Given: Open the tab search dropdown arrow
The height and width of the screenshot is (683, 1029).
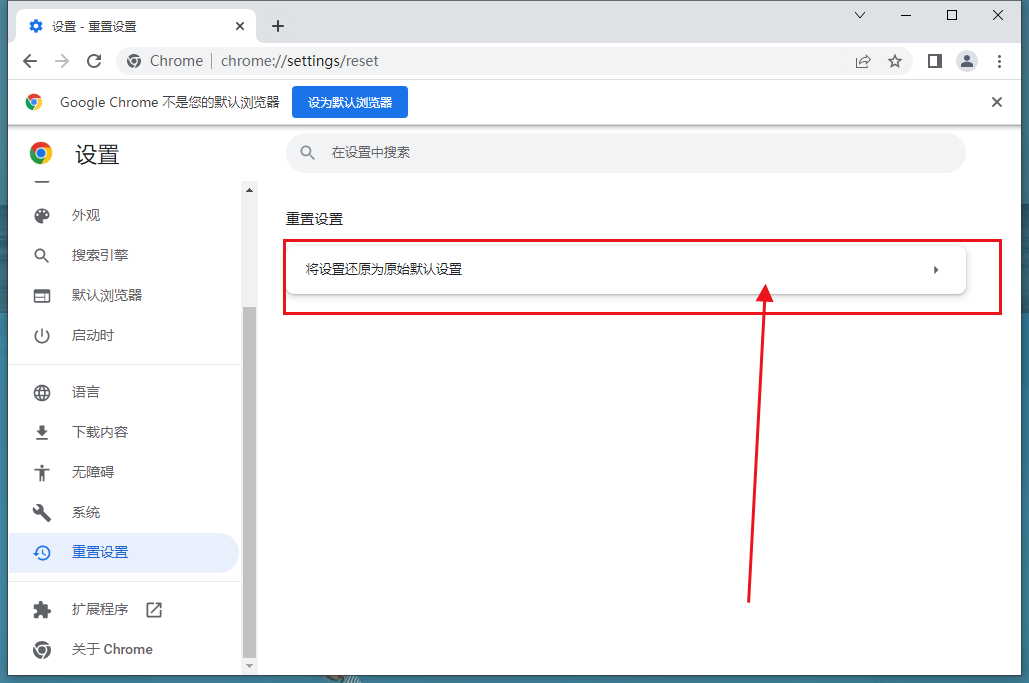Looking at the screenshot, I should [860, 15].
